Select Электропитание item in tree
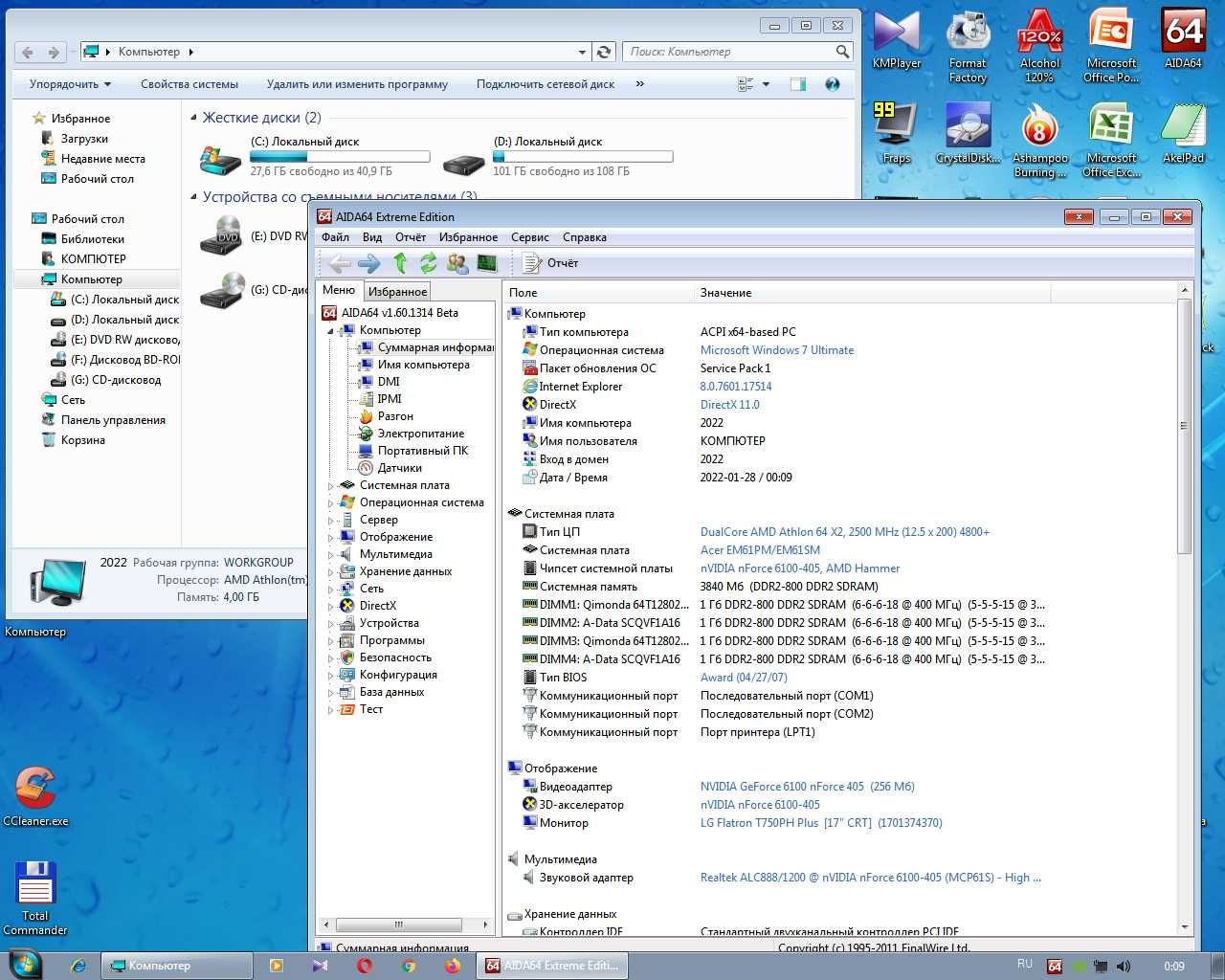Image resolution: width=1225 pixels, height=980 pixels. [x=412, y=434]
